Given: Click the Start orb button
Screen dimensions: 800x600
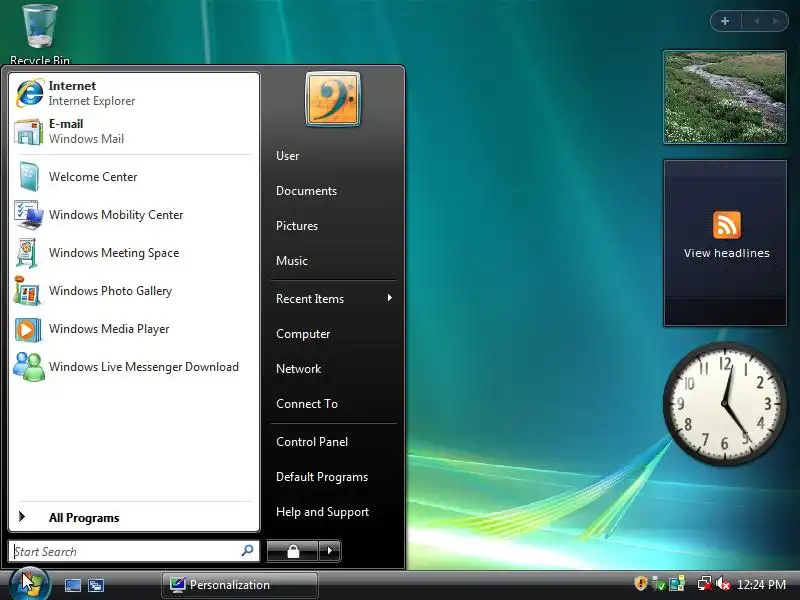Looking at the screenshot, I should pos(29,584).
